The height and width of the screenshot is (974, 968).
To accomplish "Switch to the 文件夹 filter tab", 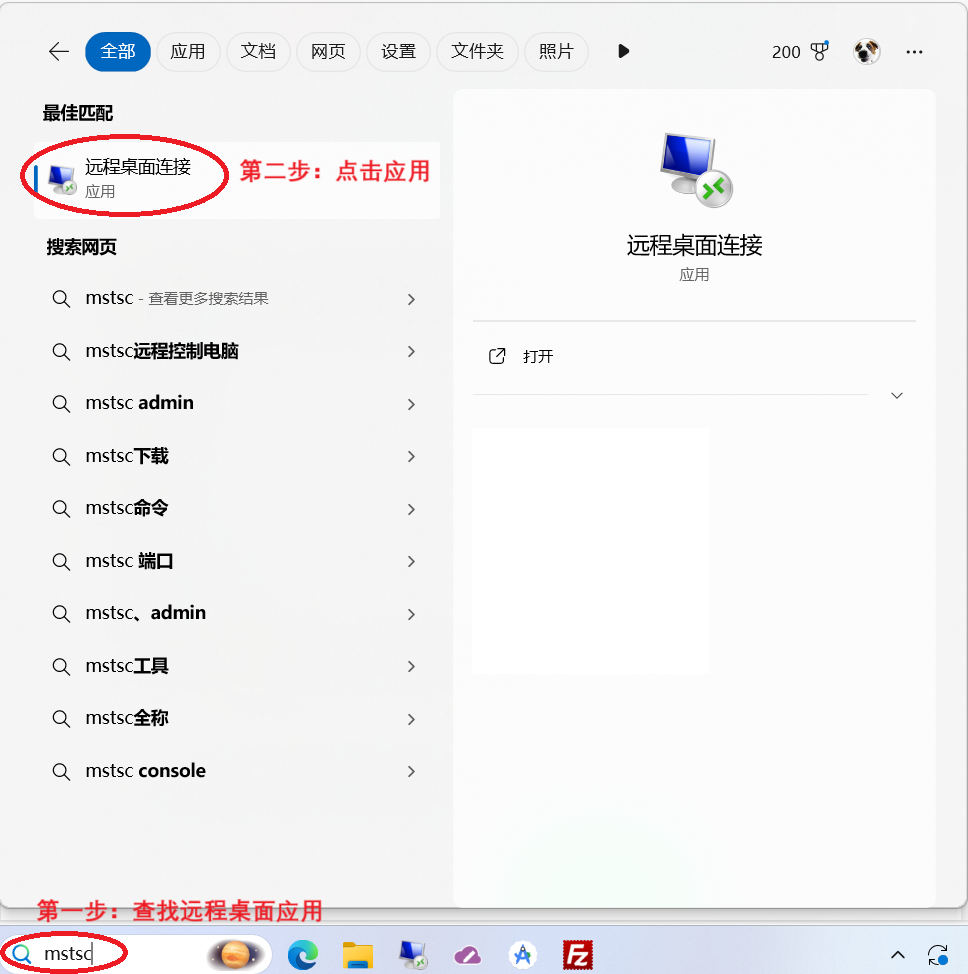I will [x=477, y=52].
